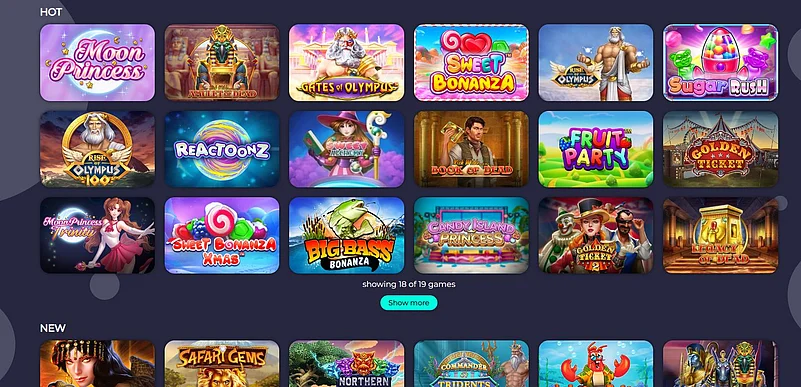Open the Fruit Party game tile

tap(596, 149)
